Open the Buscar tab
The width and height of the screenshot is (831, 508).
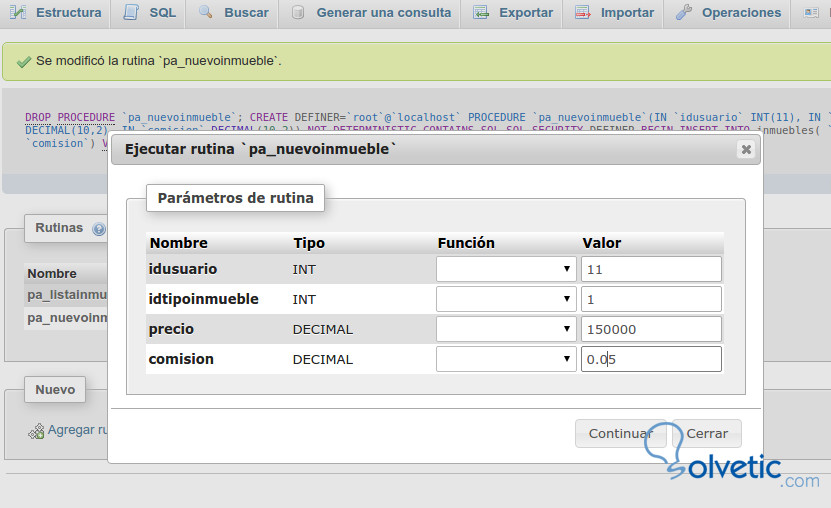pyautogui.click(x=233, y=13)
